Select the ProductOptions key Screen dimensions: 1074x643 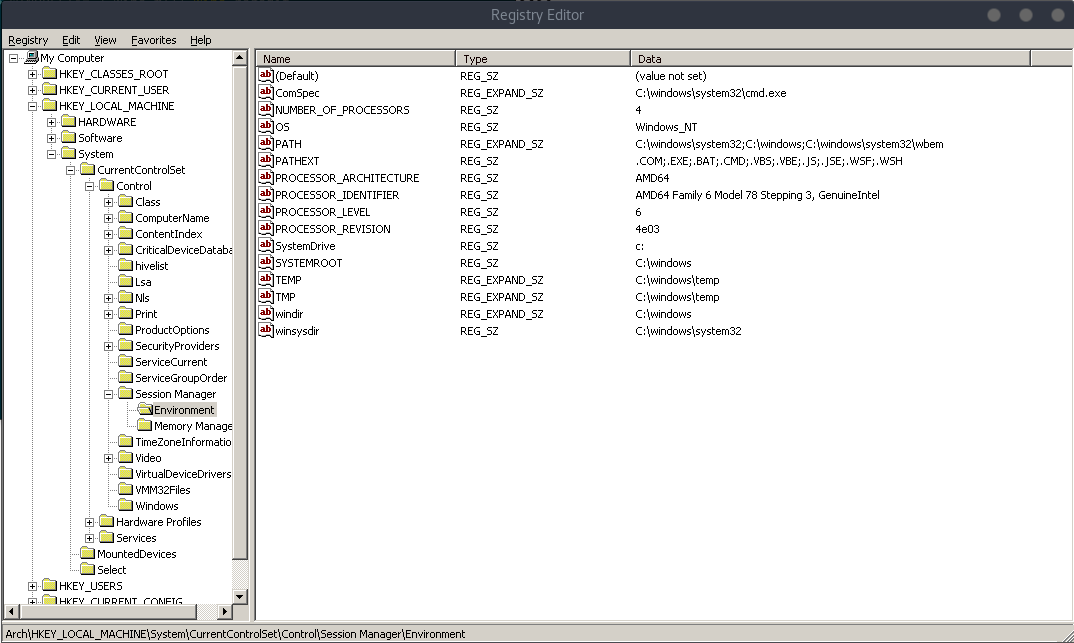click(x=172, y=330)
